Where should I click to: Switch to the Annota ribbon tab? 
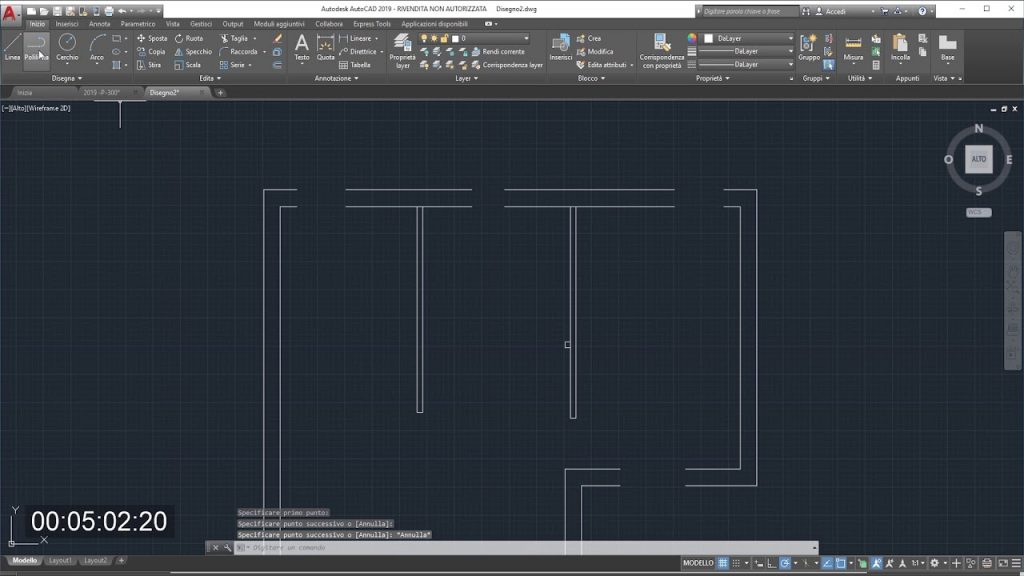pyautogui.click(x=99, y=24)
